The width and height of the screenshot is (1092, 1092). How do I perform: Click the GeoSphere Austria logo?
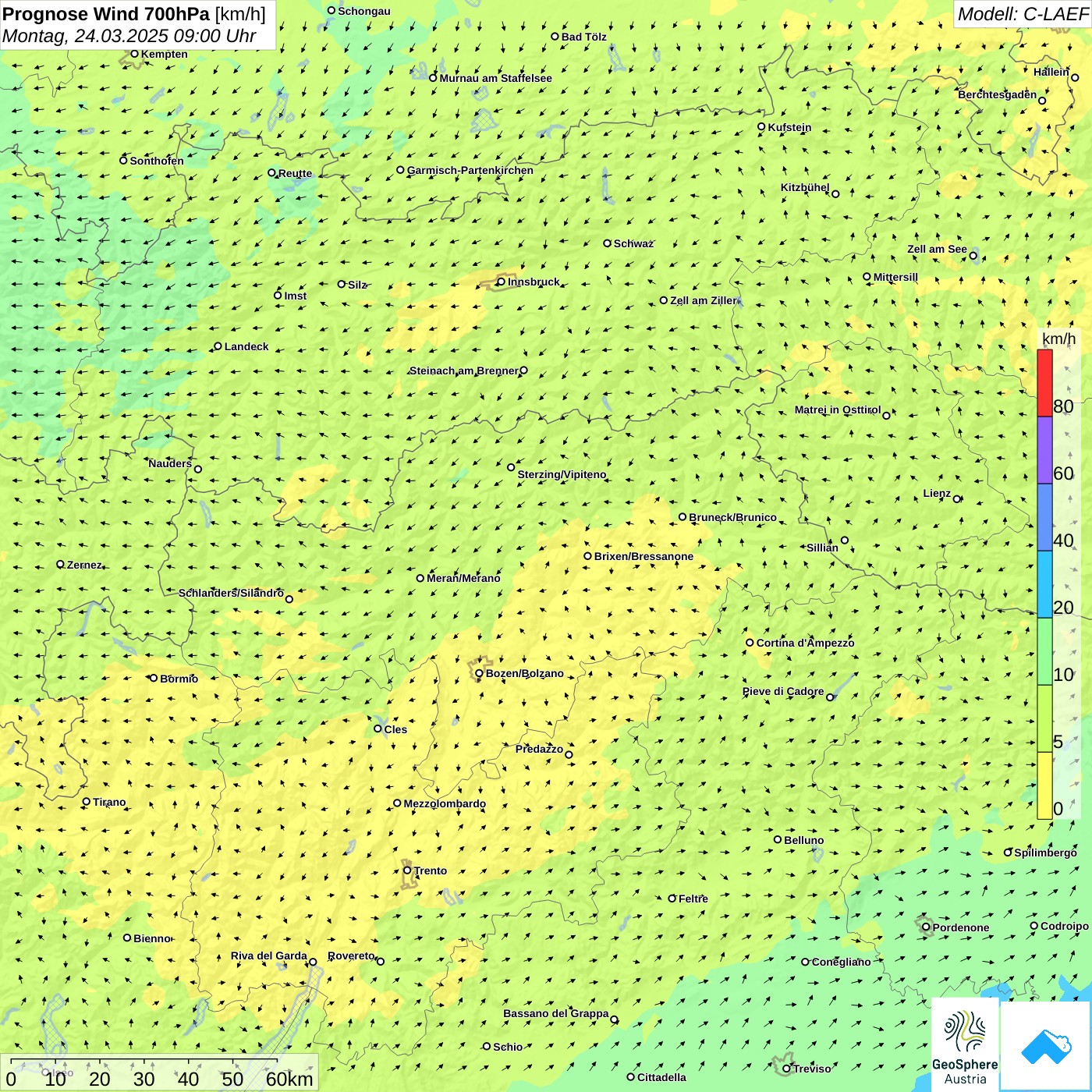click(965, 1045)
